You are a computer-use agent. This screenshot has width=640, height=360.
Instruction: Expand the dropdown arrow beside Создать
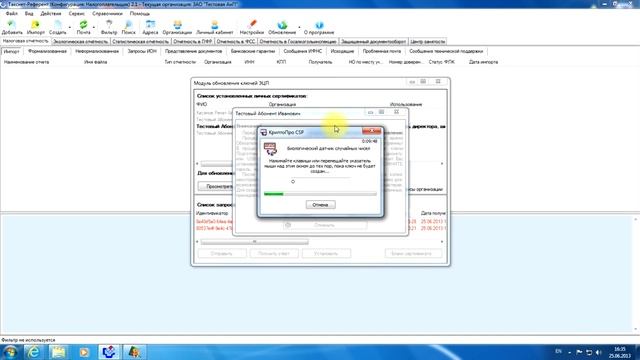pyautogui.click(x=70, y=28)
